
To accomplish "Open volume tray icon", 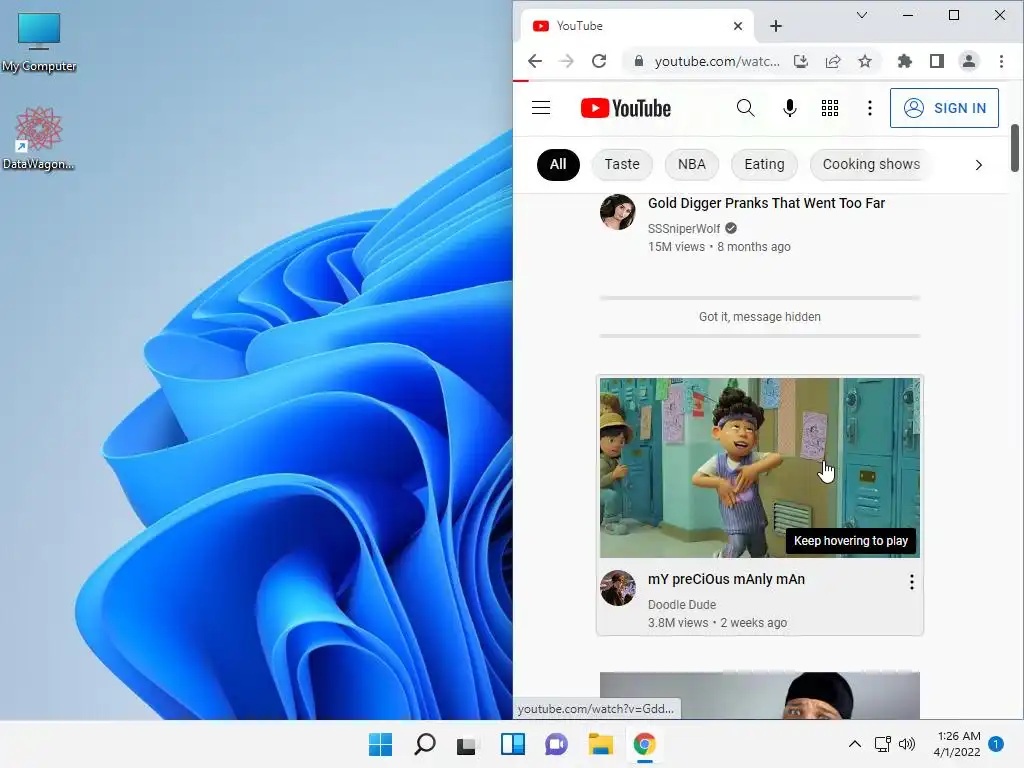I will pyautogui.click(x=906, y=744).
